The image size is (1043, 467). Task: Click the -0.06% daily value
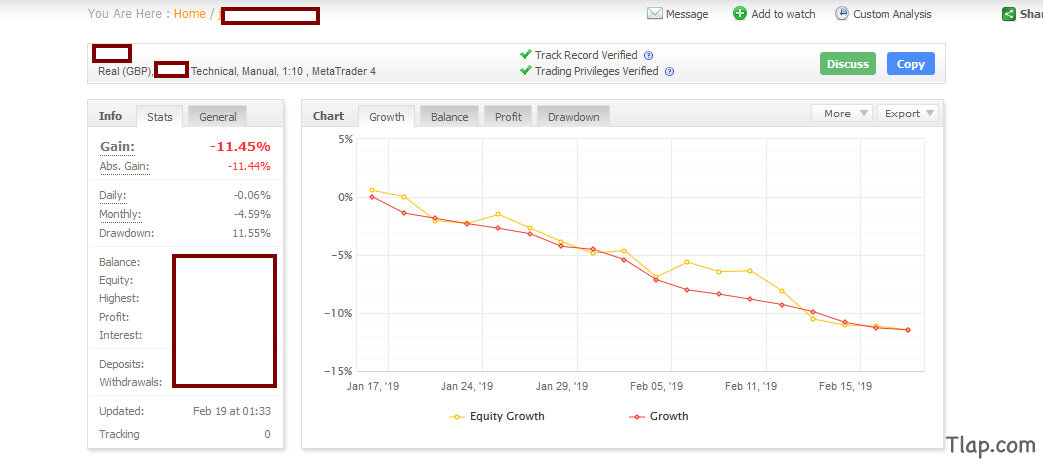252,196
